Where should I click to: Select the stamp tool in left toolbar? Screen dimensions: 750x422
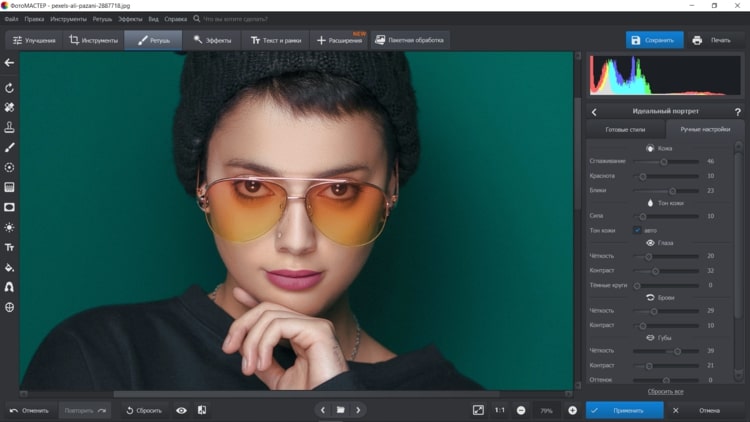(9, 127)
